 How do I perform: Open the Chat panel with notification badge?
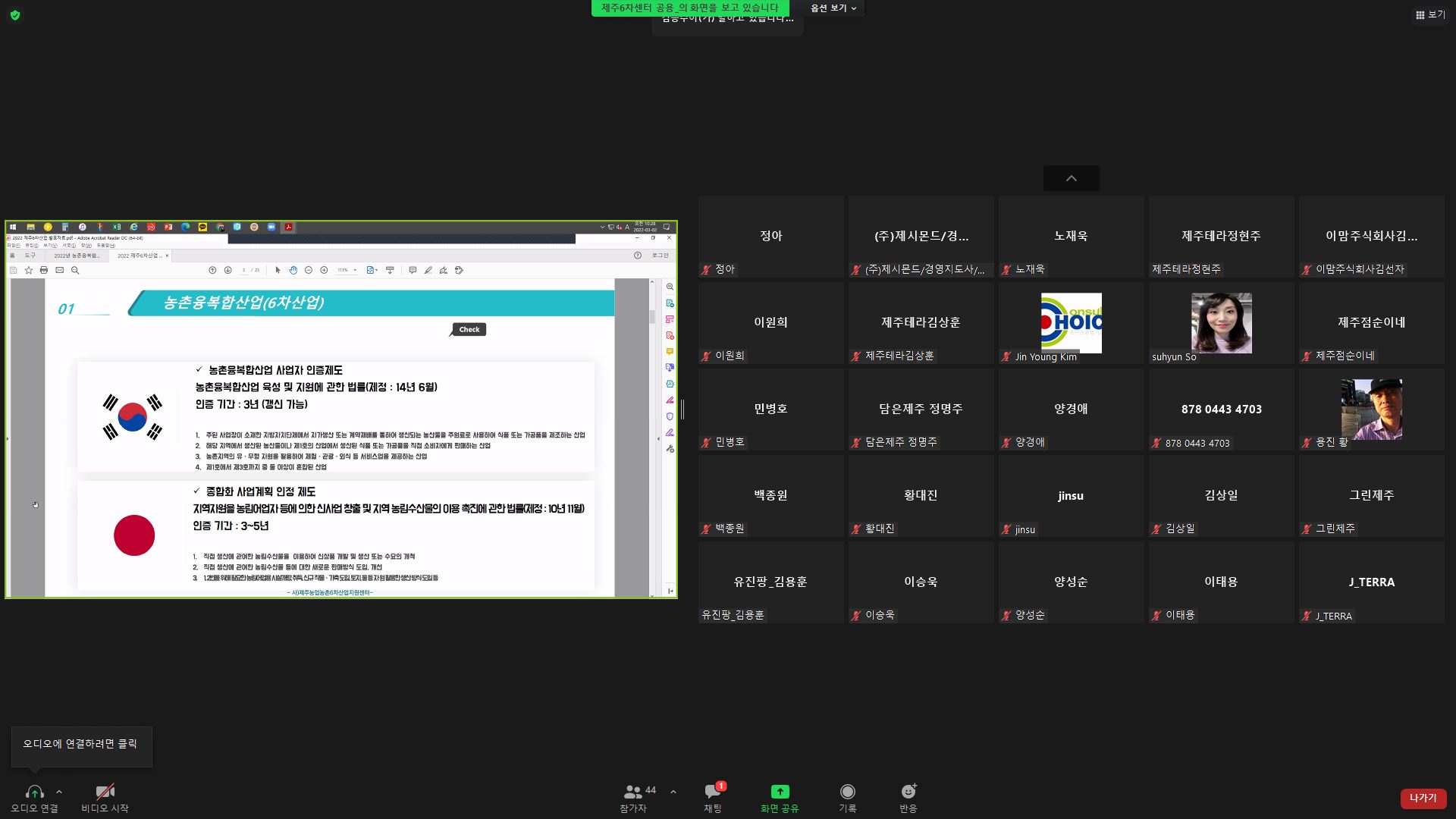point(712,792)
